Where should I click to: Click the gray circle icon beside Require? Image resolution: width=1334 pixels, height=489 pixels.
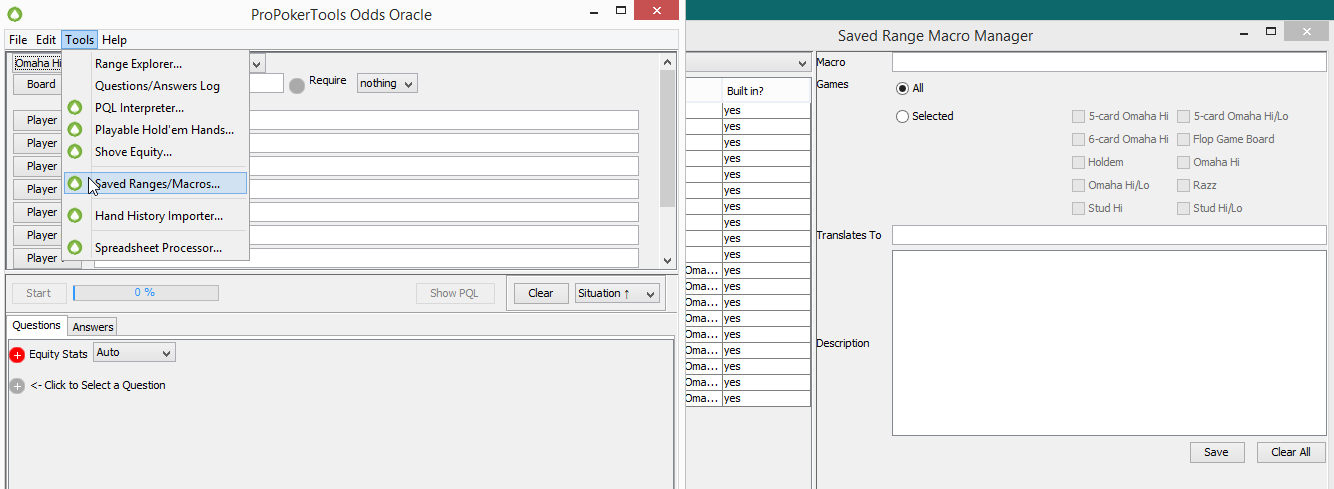[297, 86]
